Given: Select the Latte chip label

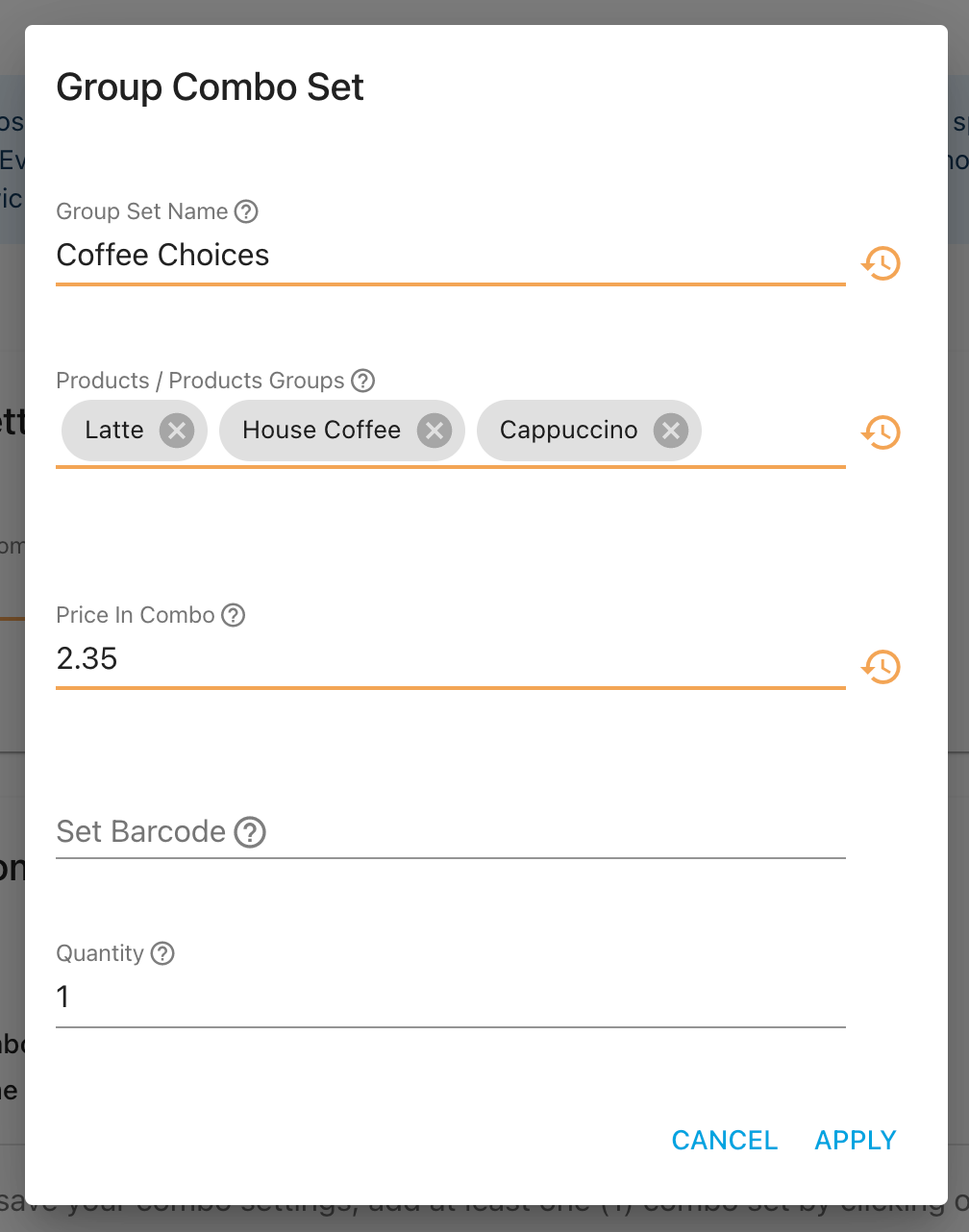Looking at the screenshot, I should point(114,431).
